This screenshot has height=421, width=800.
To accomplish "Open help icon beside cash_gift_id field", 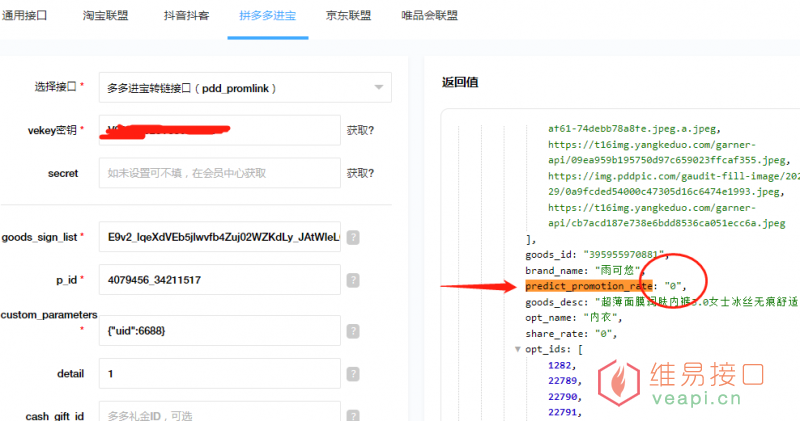I will pos(353,416).
